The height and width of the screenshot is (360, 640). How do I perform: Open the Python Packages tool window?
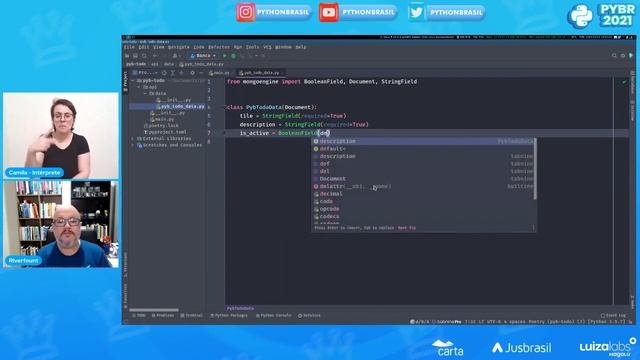[229, 316]
